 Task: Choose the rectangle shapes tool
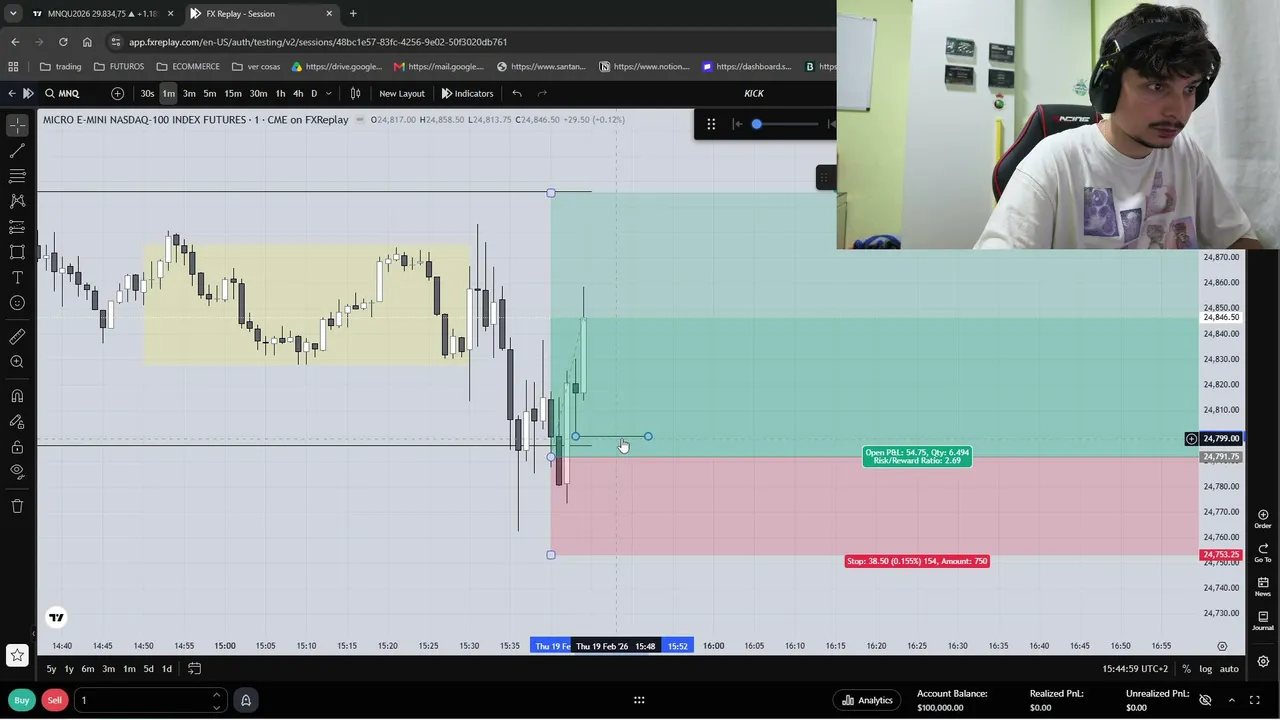coord(17,252)
